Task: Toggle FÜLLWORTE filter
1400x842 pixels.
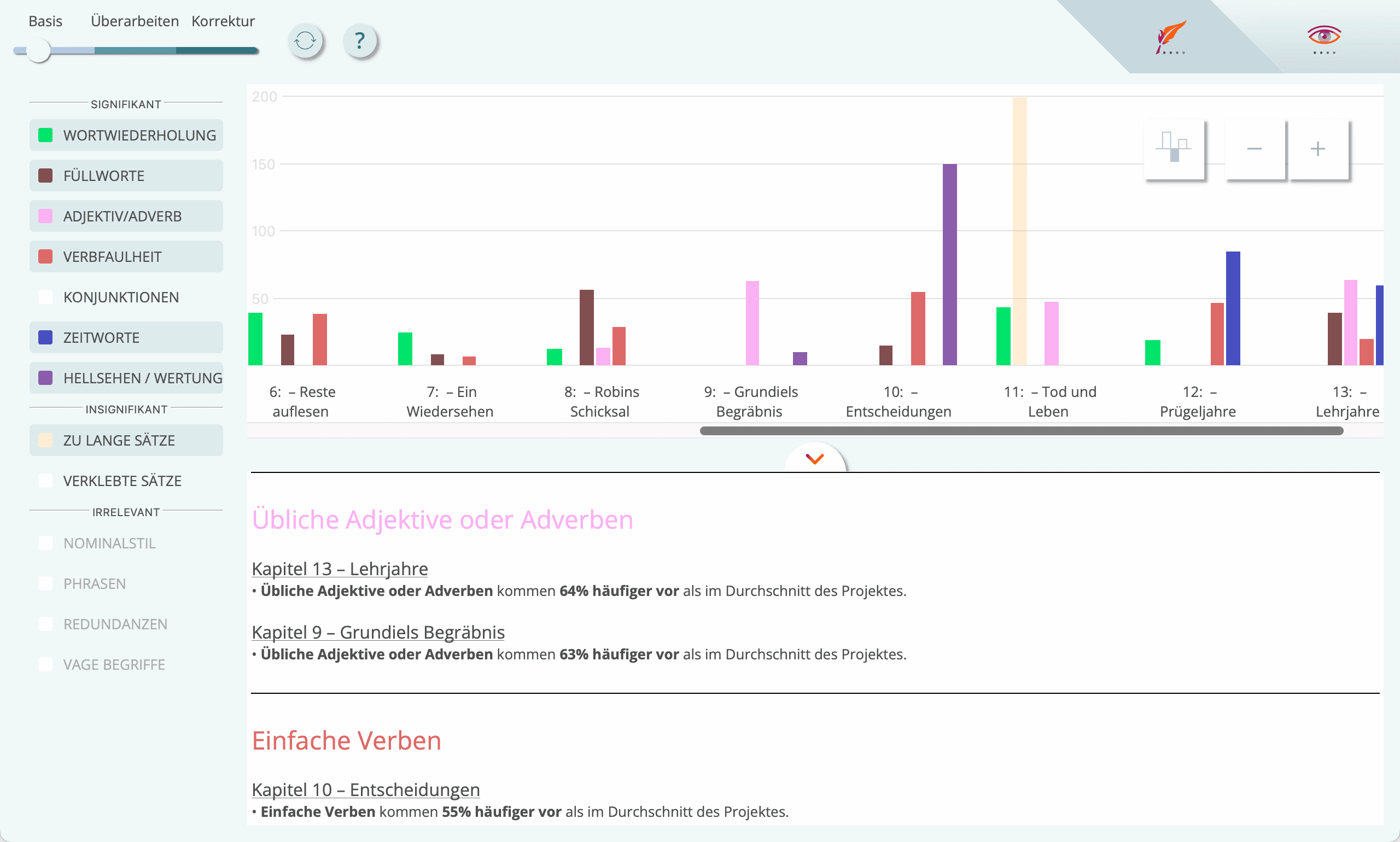Action: pos(126,176)
